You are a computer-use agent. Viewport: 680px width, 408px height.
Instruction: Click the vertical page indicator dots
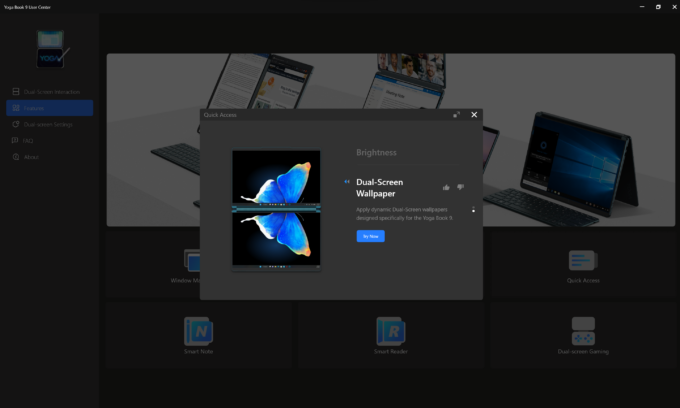473,209
